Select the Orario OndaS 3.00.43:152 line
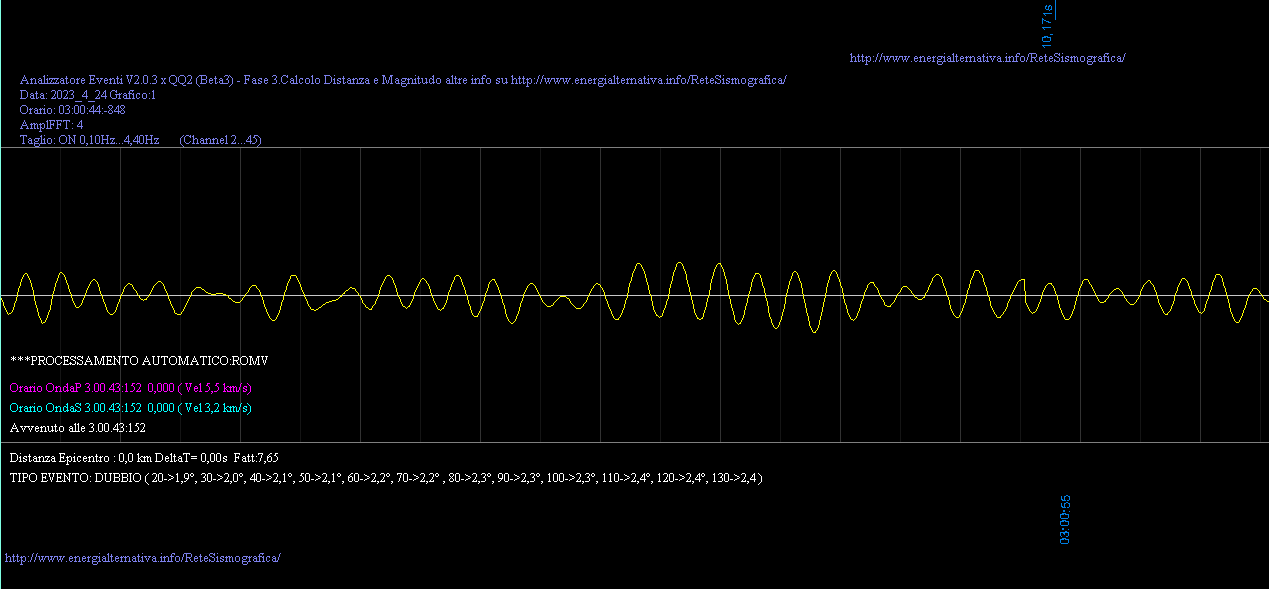Viewport: 1269px width, 589px height. pyautogui.click(x=131, y=408)
